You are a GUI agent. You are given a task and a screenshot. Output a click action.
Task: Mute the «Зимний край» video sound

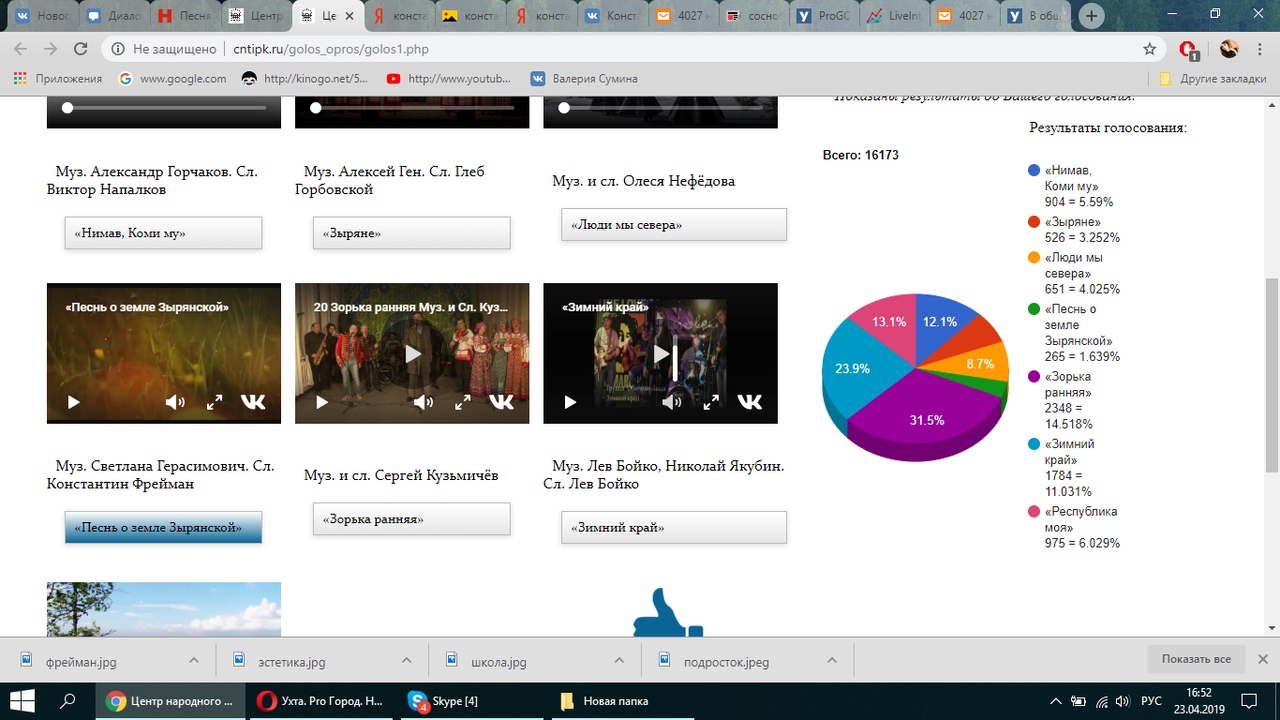(672, 402)
